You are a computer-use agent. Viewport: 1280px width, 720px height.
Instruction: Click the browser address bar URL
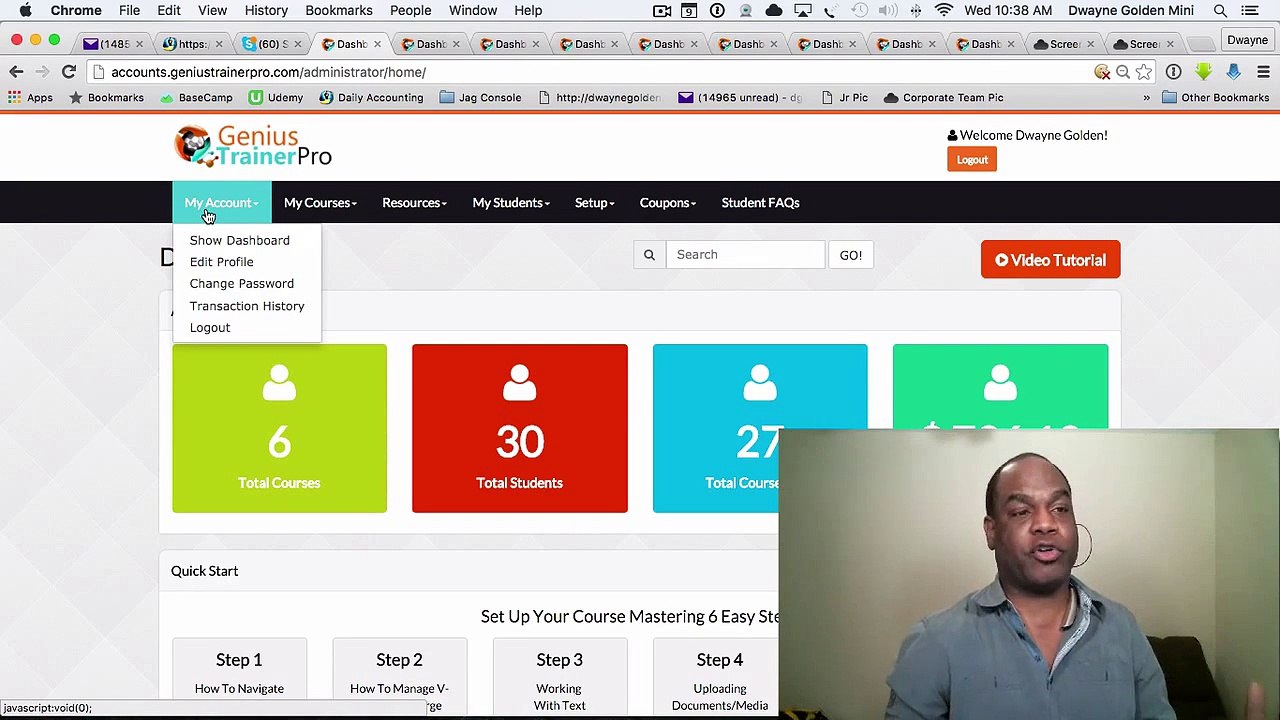[x=268, y=72]
